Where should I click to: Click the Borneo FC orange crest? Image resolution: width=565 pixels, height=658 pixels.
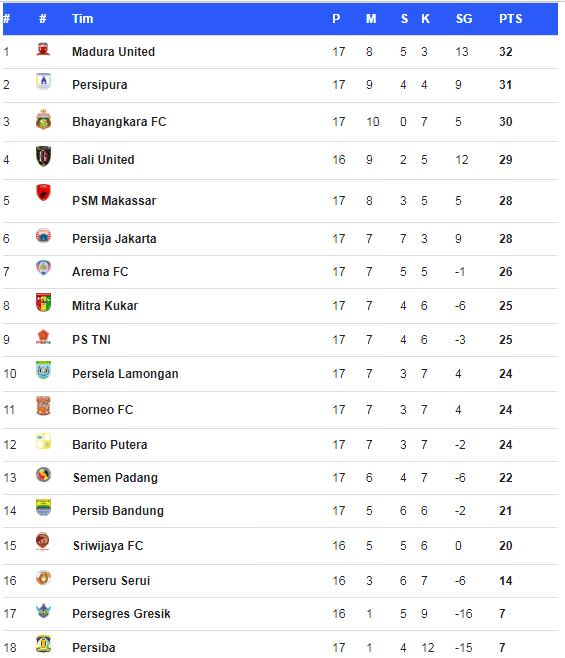click(43, 406)
